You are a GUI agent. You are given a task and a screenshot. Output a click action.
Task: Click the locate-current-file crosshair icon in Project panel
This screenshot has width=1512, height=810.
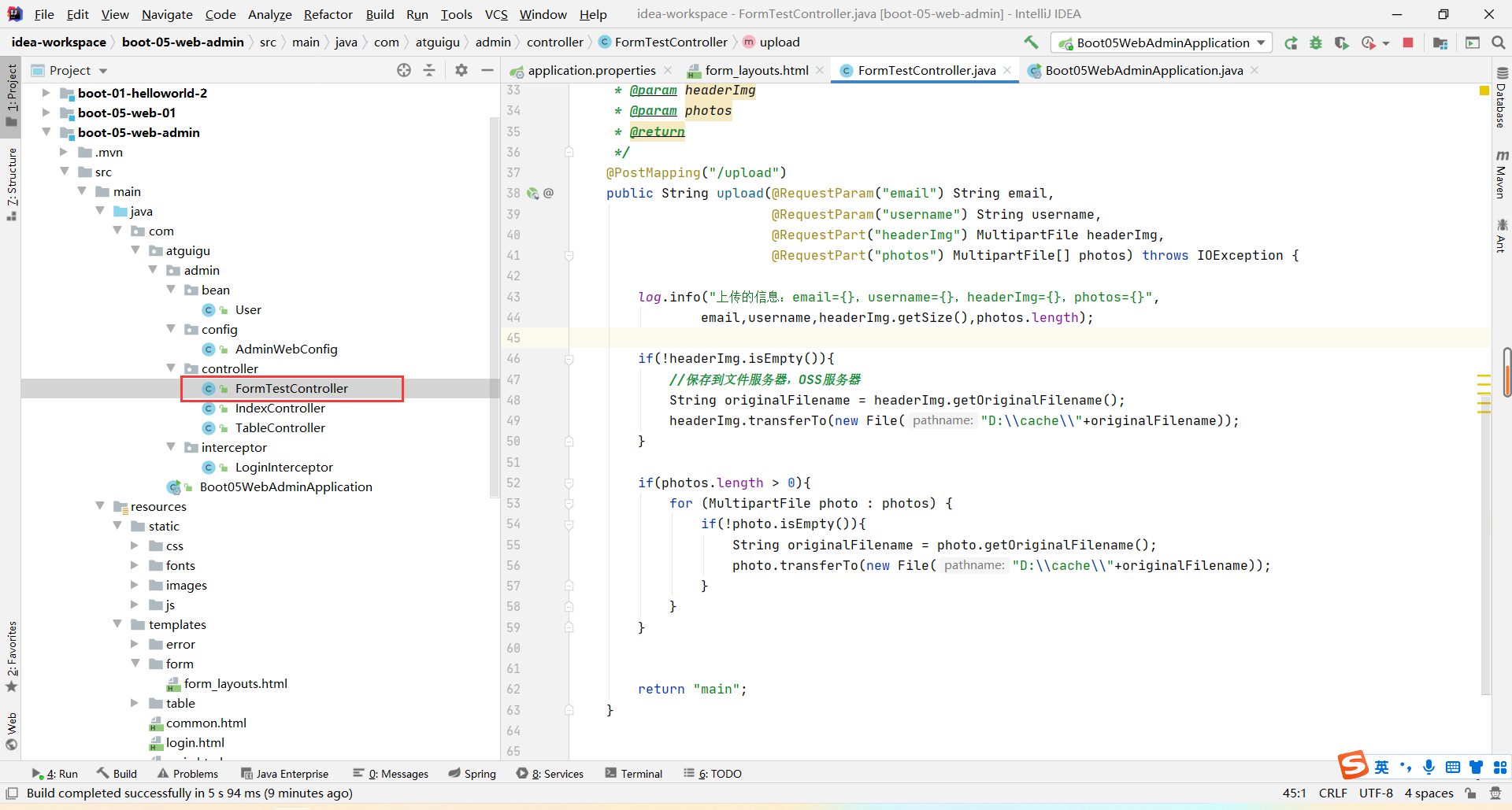coord(404,71)
